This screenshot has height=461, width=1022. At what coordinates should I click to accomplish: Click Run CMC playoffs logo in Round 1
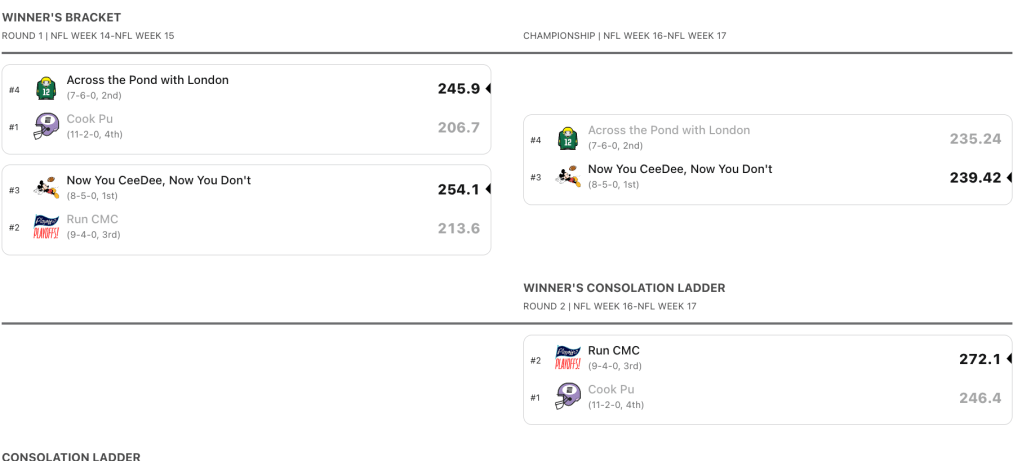(46, 226)
